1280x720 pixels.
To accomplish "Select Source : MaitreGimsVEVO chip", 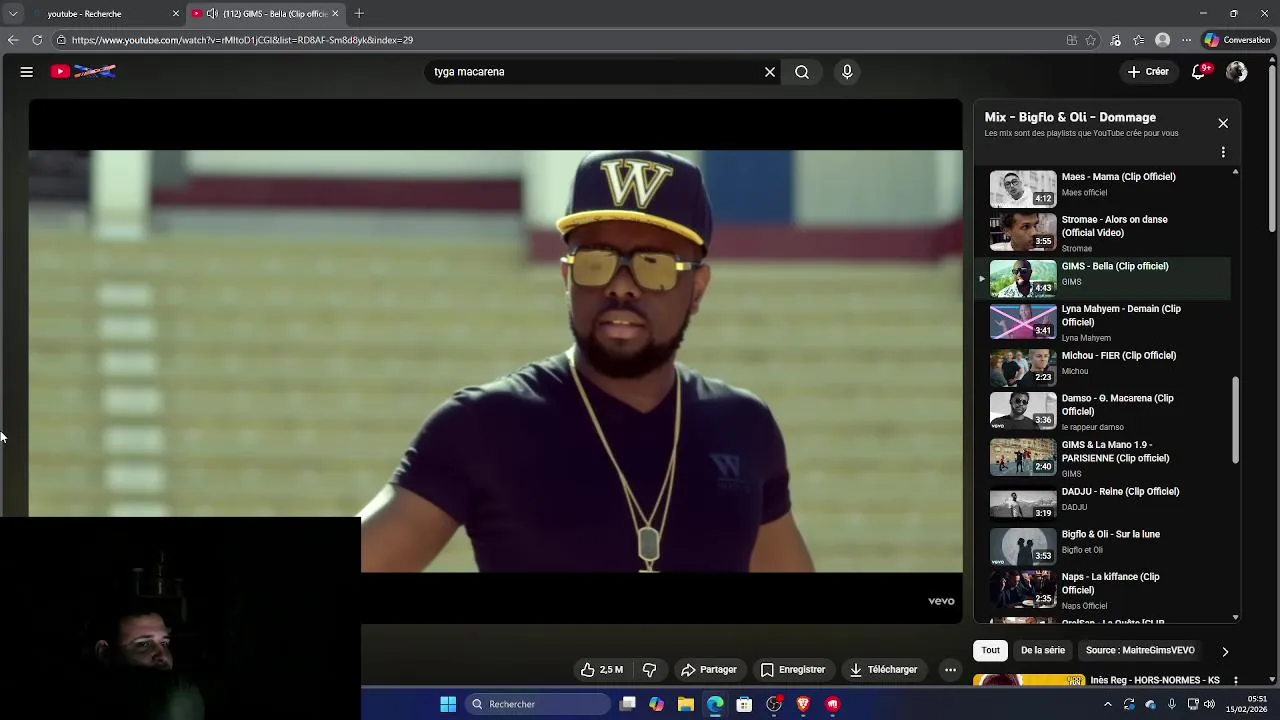I will click(x=1140, y=650).
